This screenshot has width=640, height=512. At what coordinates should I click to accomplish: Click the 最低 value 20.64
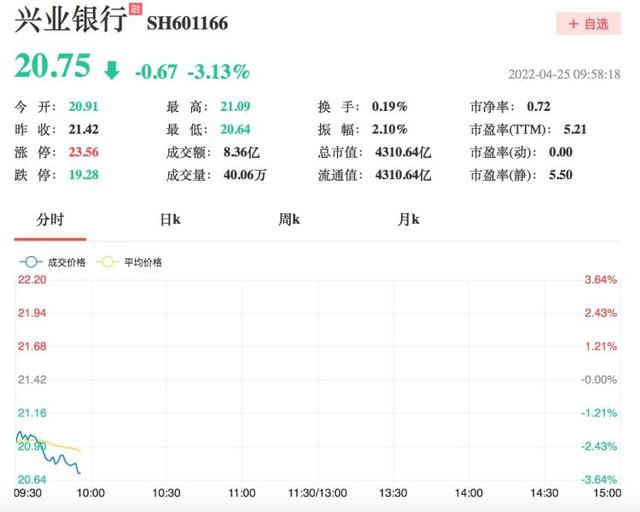pos(236,129)
